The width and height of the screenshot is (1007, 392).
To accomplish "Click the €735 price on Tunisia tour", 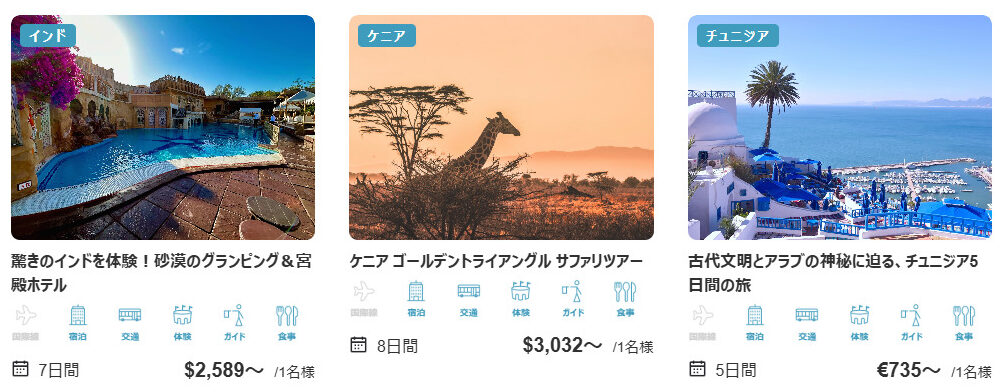I will tap(908, 370).
